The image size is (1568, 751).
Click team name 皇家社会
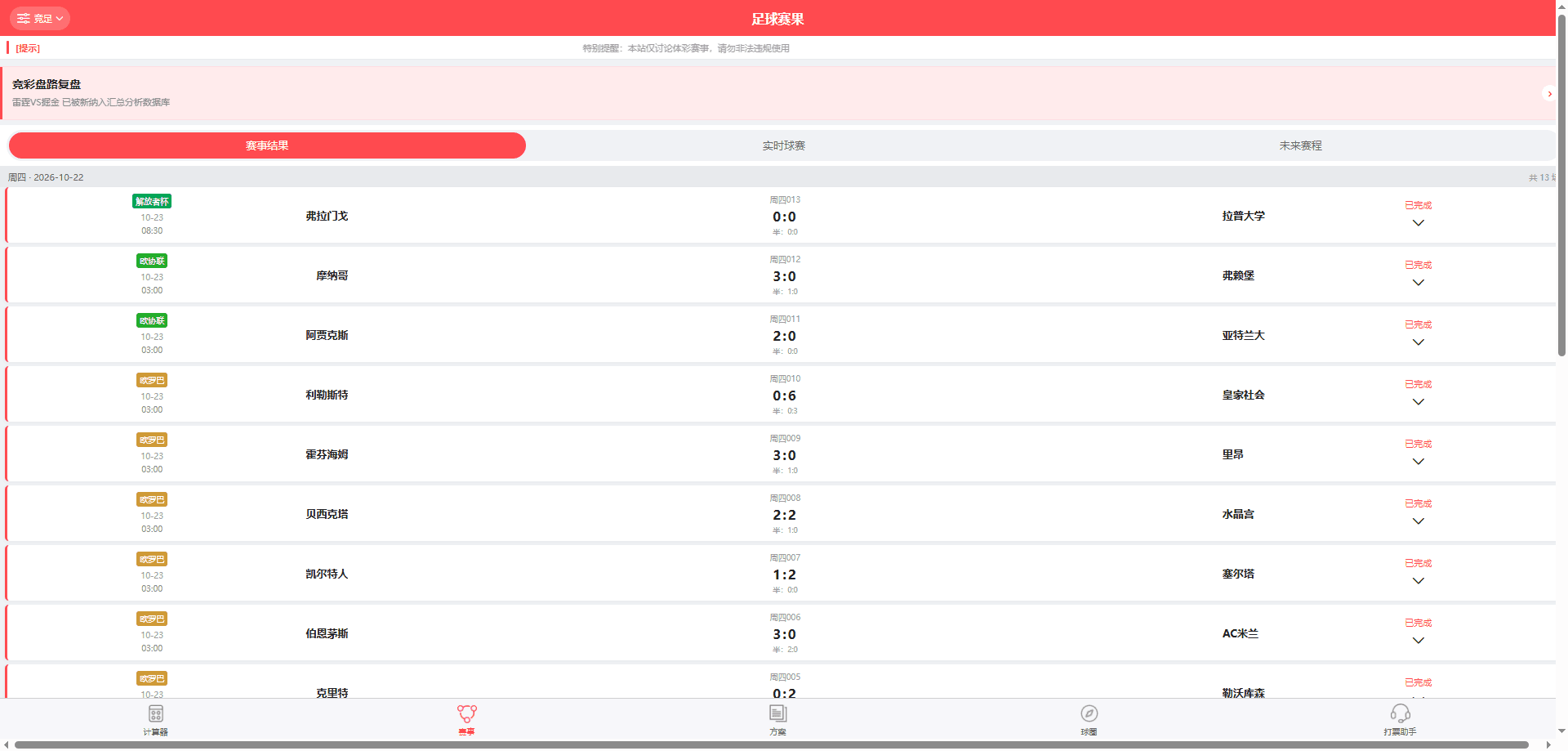point(1243,395)
